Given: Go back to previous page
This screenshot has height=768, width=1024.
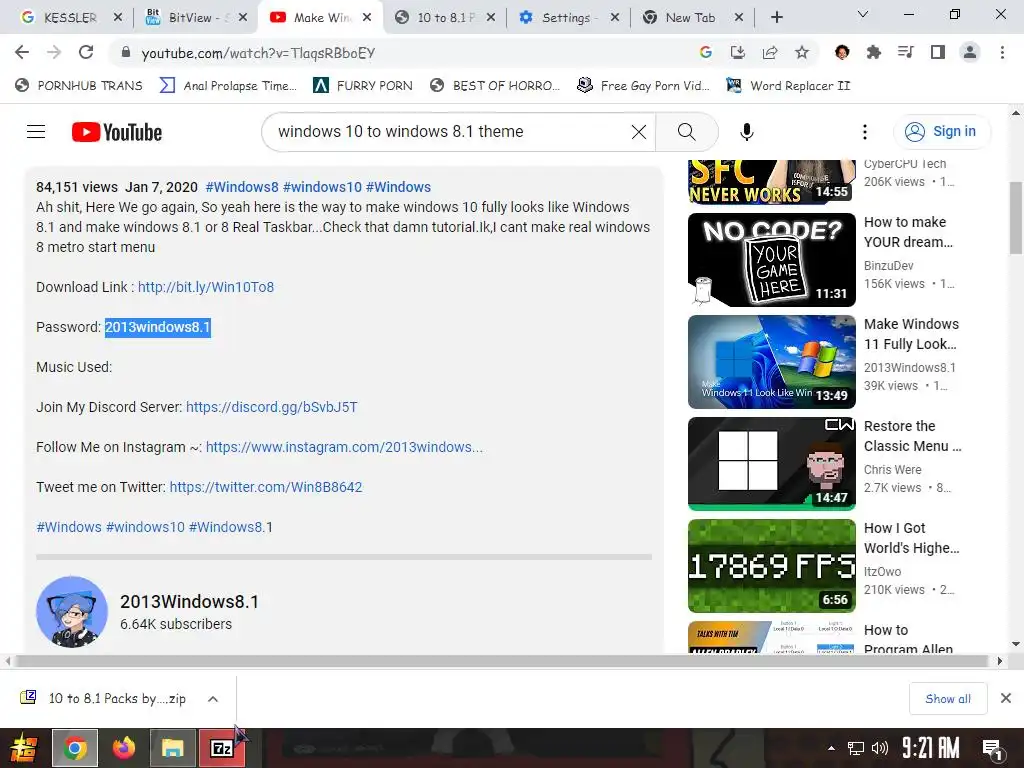Looking at the screenshot, I should 22,53.
